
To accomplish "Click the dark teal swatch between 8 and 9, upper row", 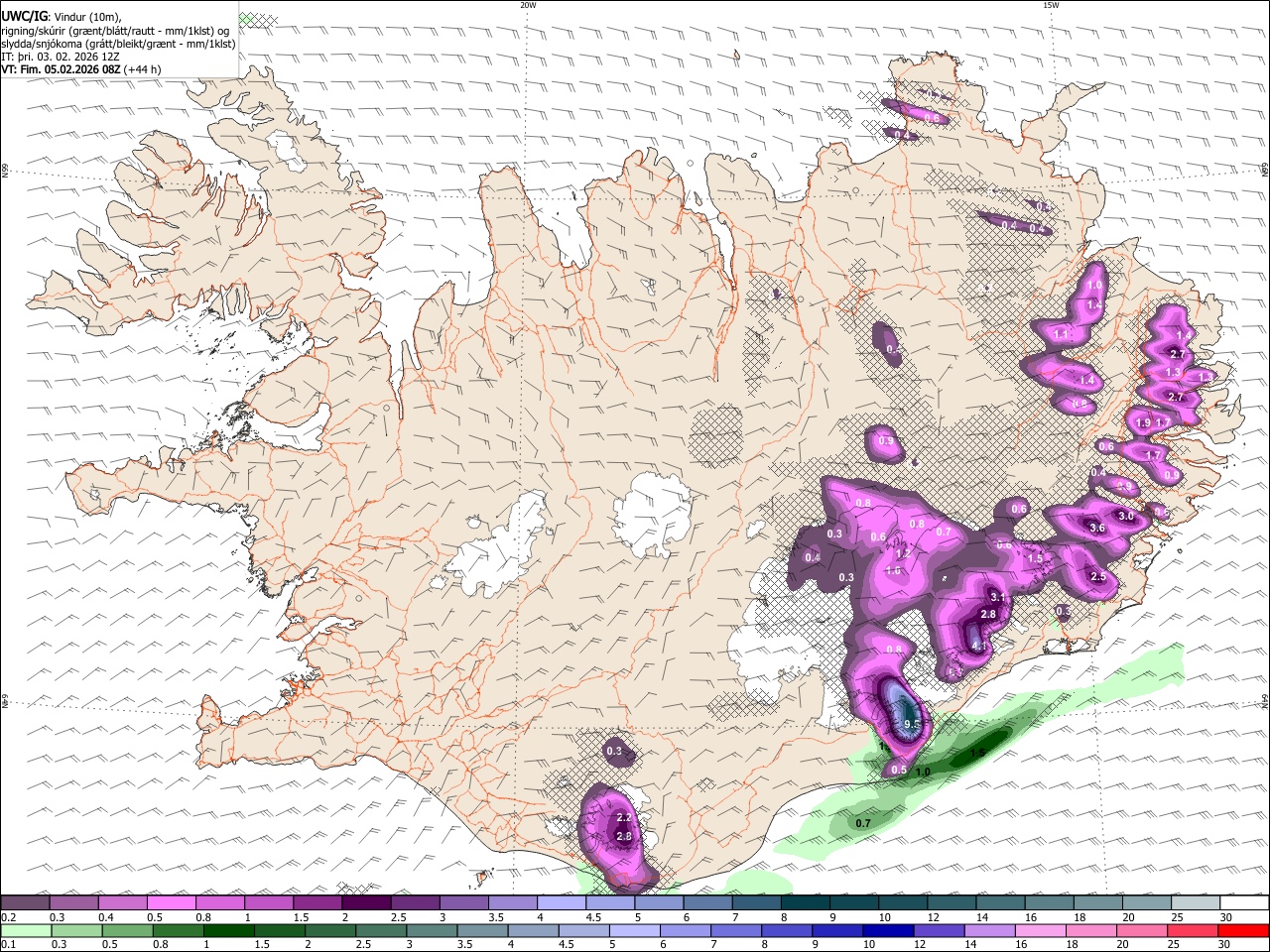I will pos(805,903).
